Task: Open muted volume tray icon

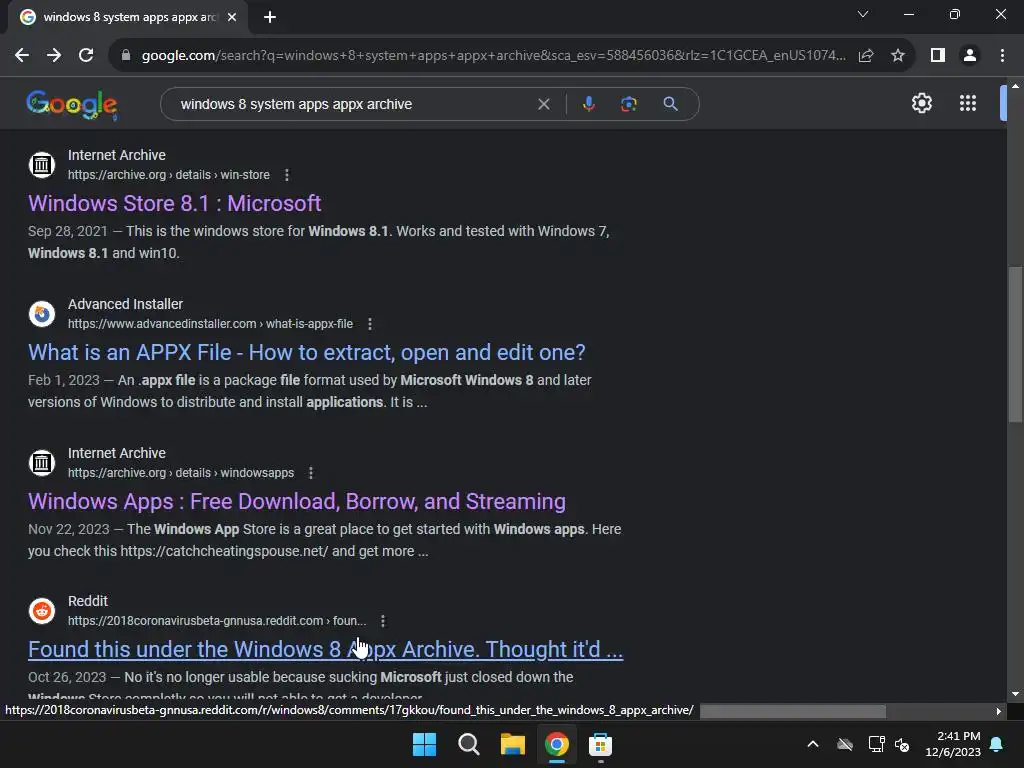Action: pyautogui.click(x=902, y=744)
